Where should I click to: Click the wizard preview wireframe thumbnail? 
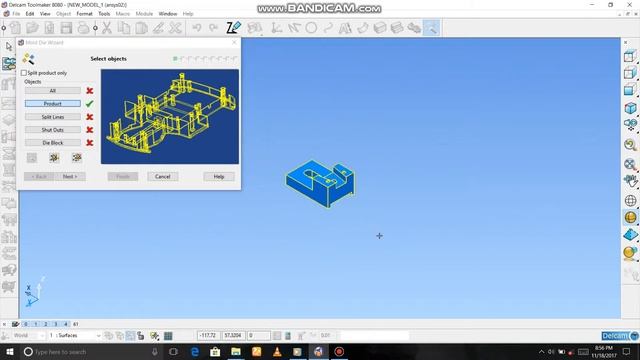(x=170, y=116)
